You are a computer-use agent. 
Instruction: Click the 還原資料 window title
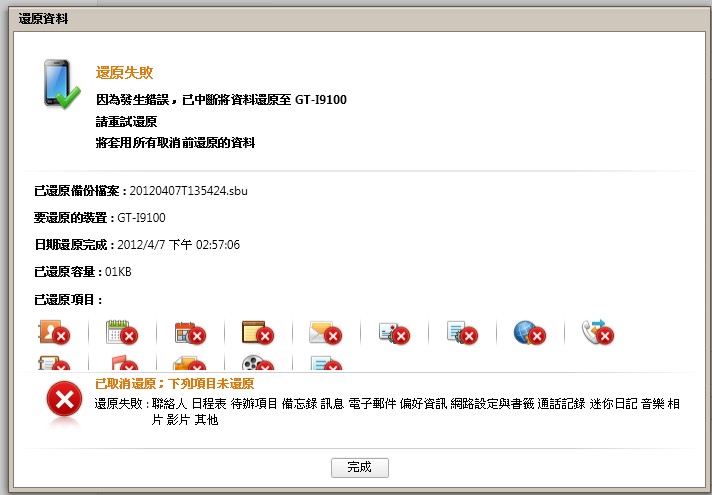pos(44,19)
